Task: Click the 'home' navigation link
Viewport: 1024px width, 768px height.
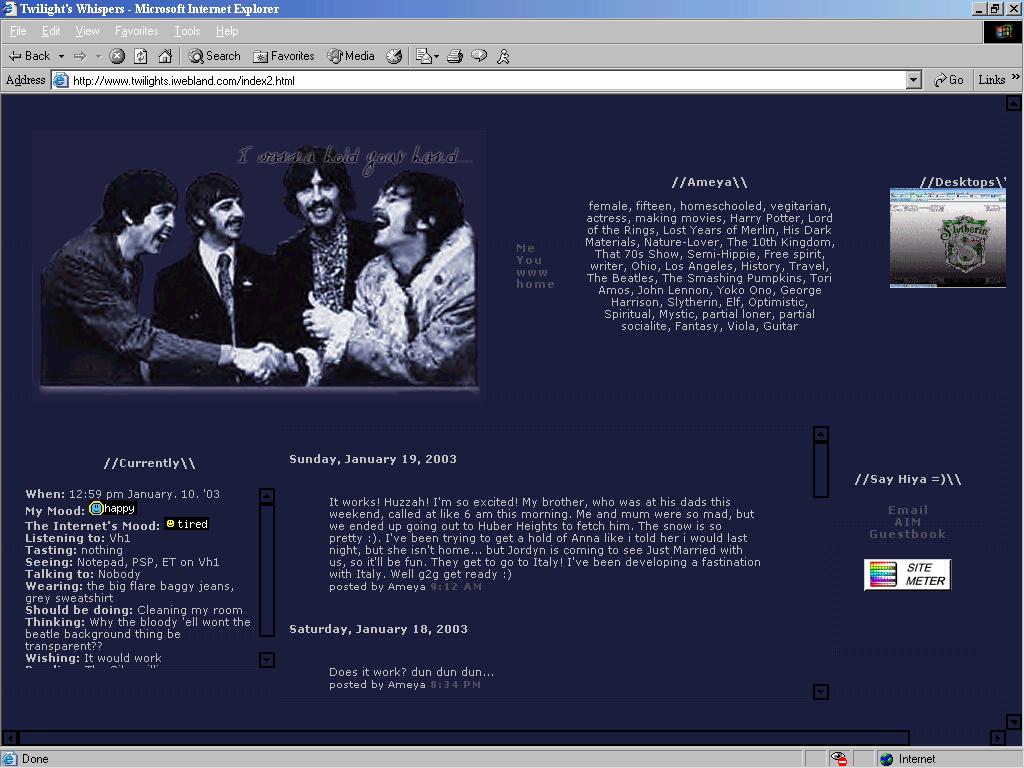Action: [535, 284]
